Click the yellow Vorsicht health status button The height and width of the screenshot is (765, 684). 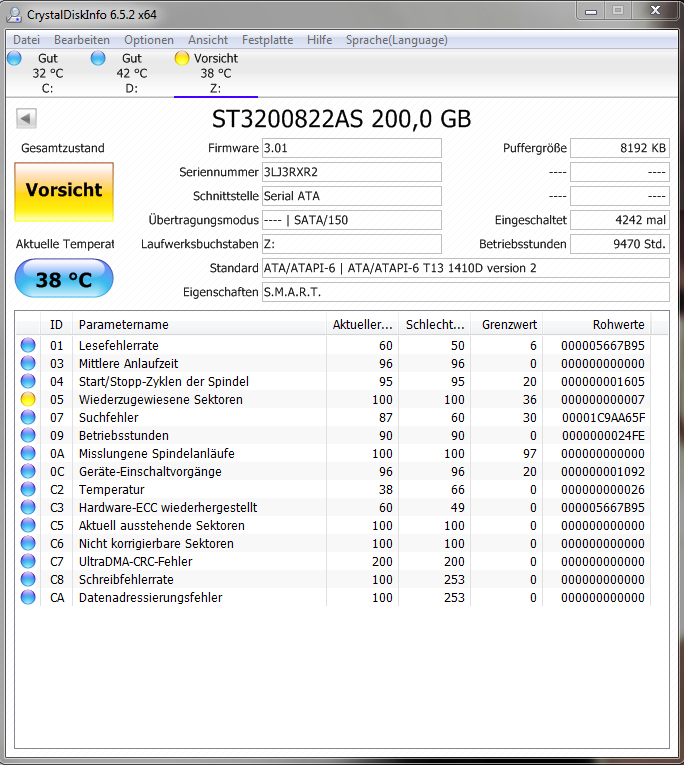(64, 192)
